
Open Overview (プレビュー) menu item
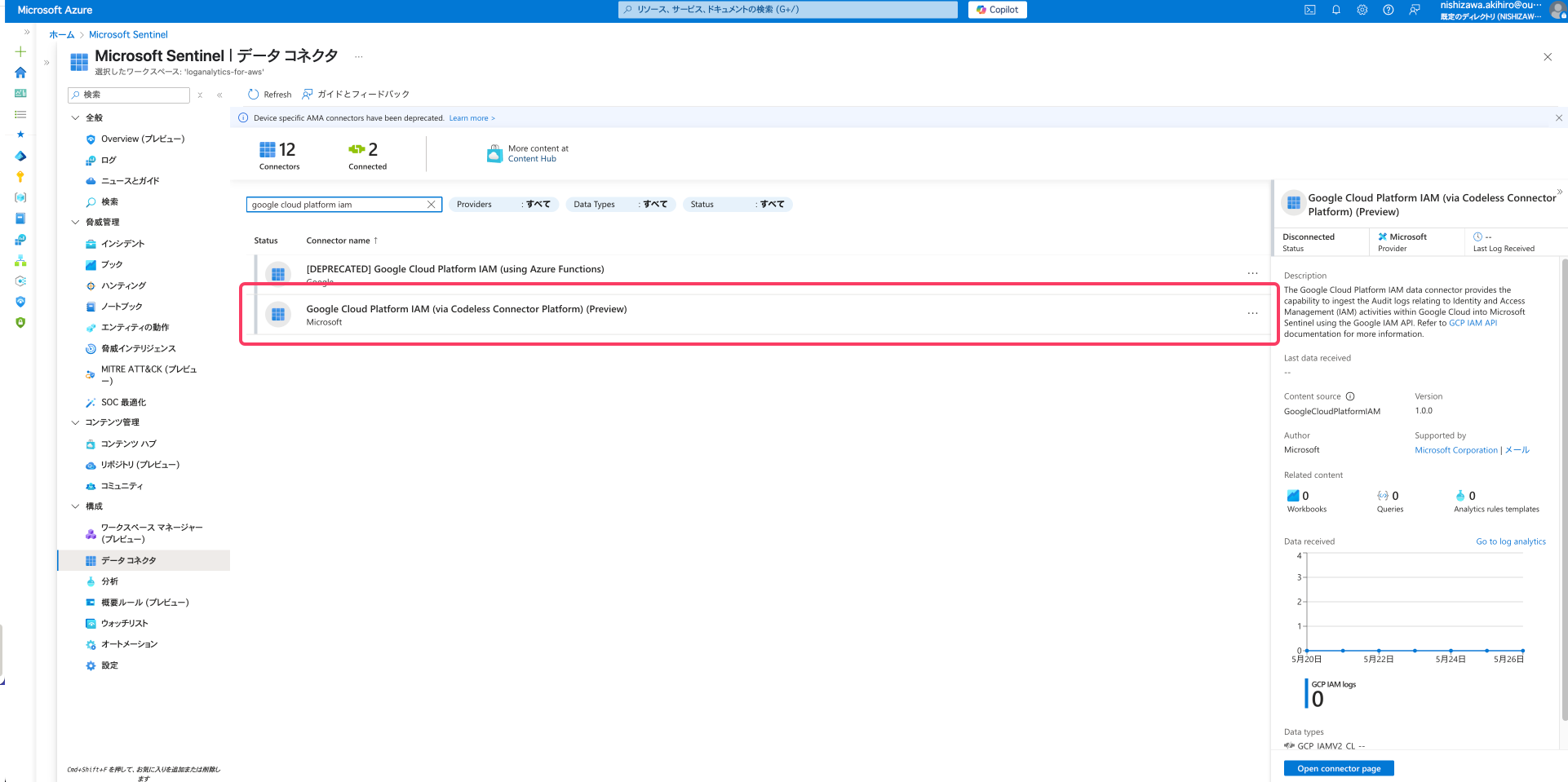pos(143,139)
